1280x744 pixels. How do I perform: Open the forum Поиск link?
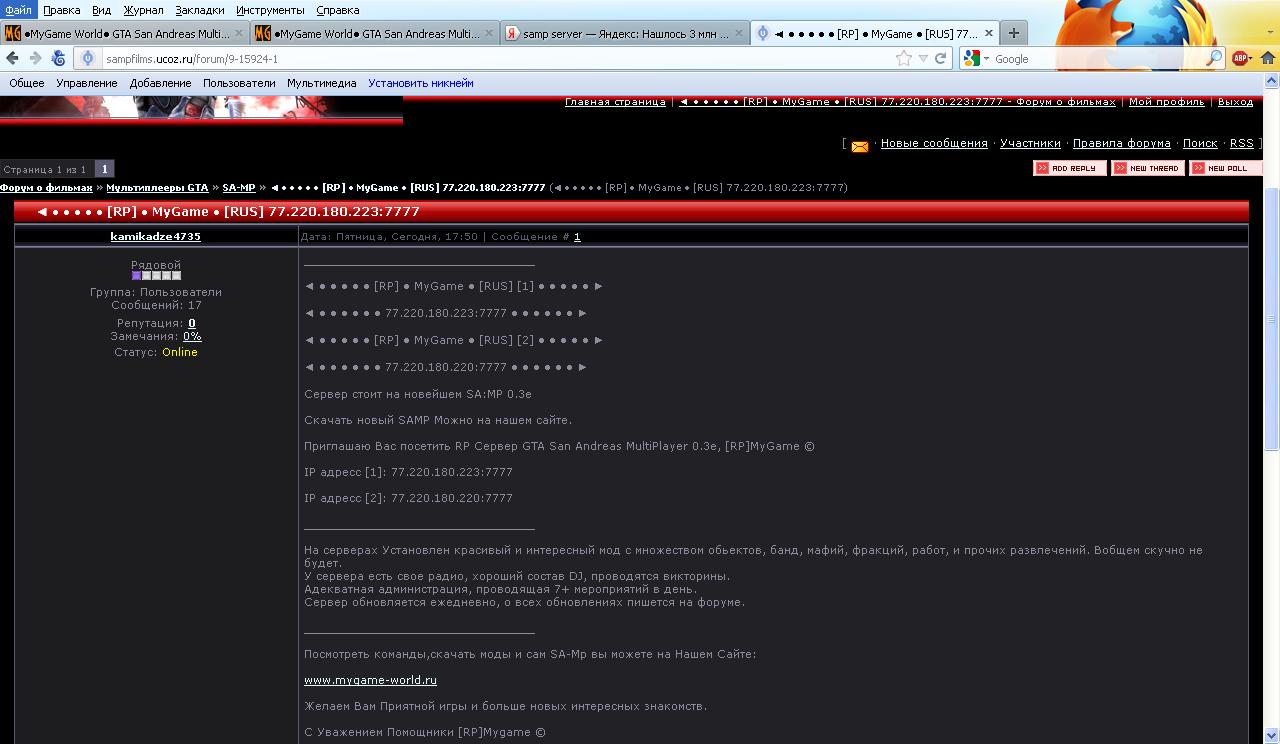tap(1200, 143)
